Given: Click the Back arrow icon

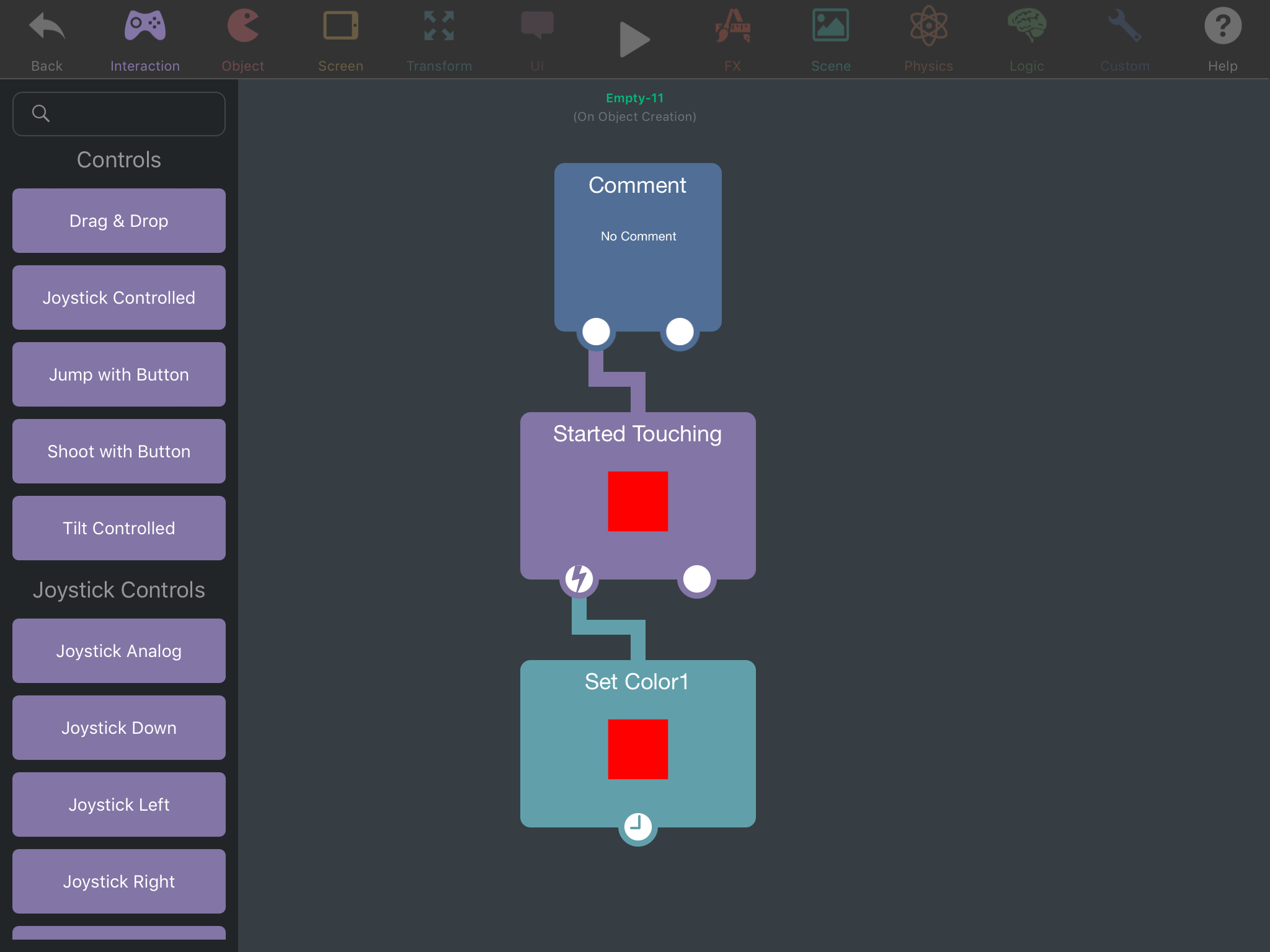Looking at the screenshot, I should [47, 28].
